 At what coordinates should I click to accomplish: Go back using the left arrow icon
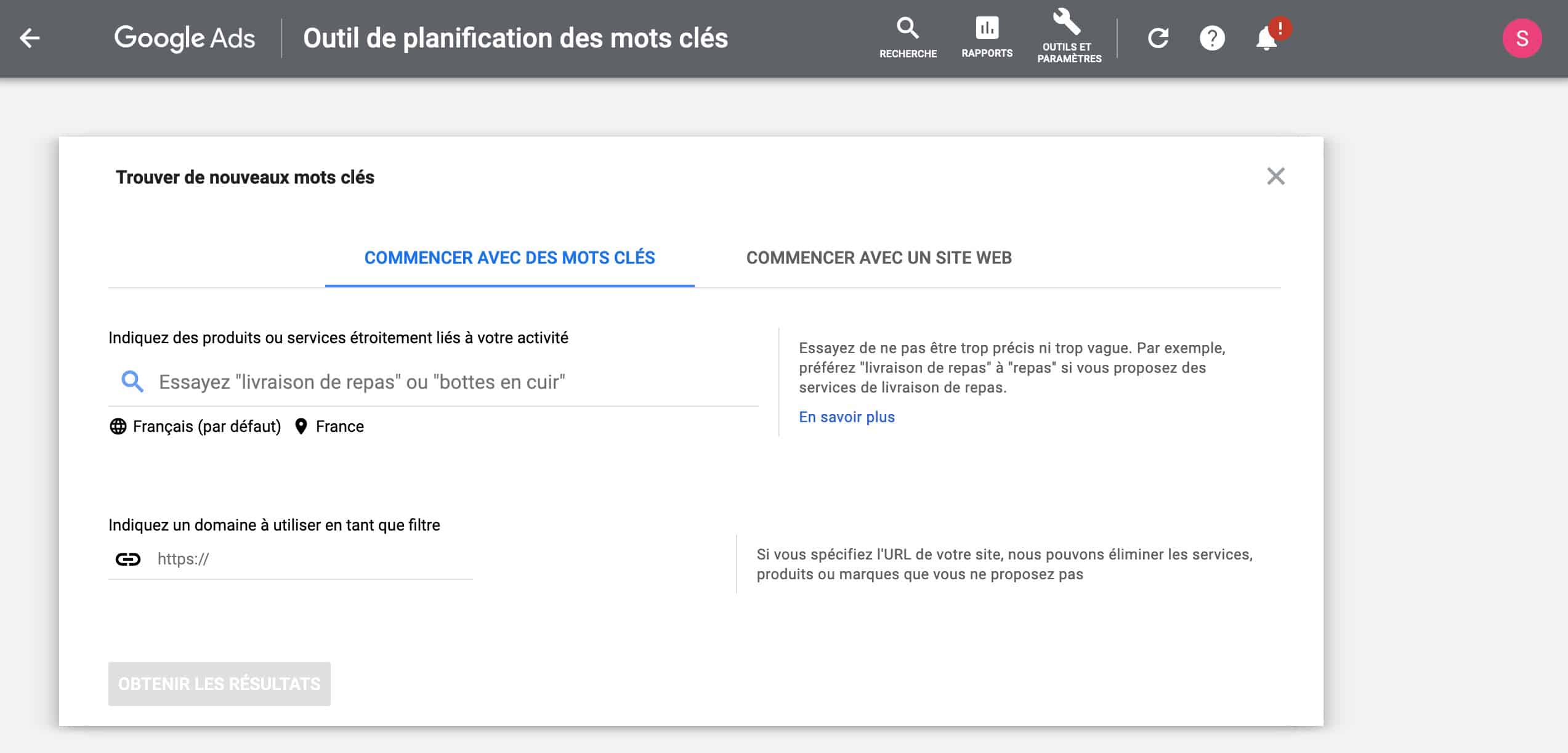(30, 38)
